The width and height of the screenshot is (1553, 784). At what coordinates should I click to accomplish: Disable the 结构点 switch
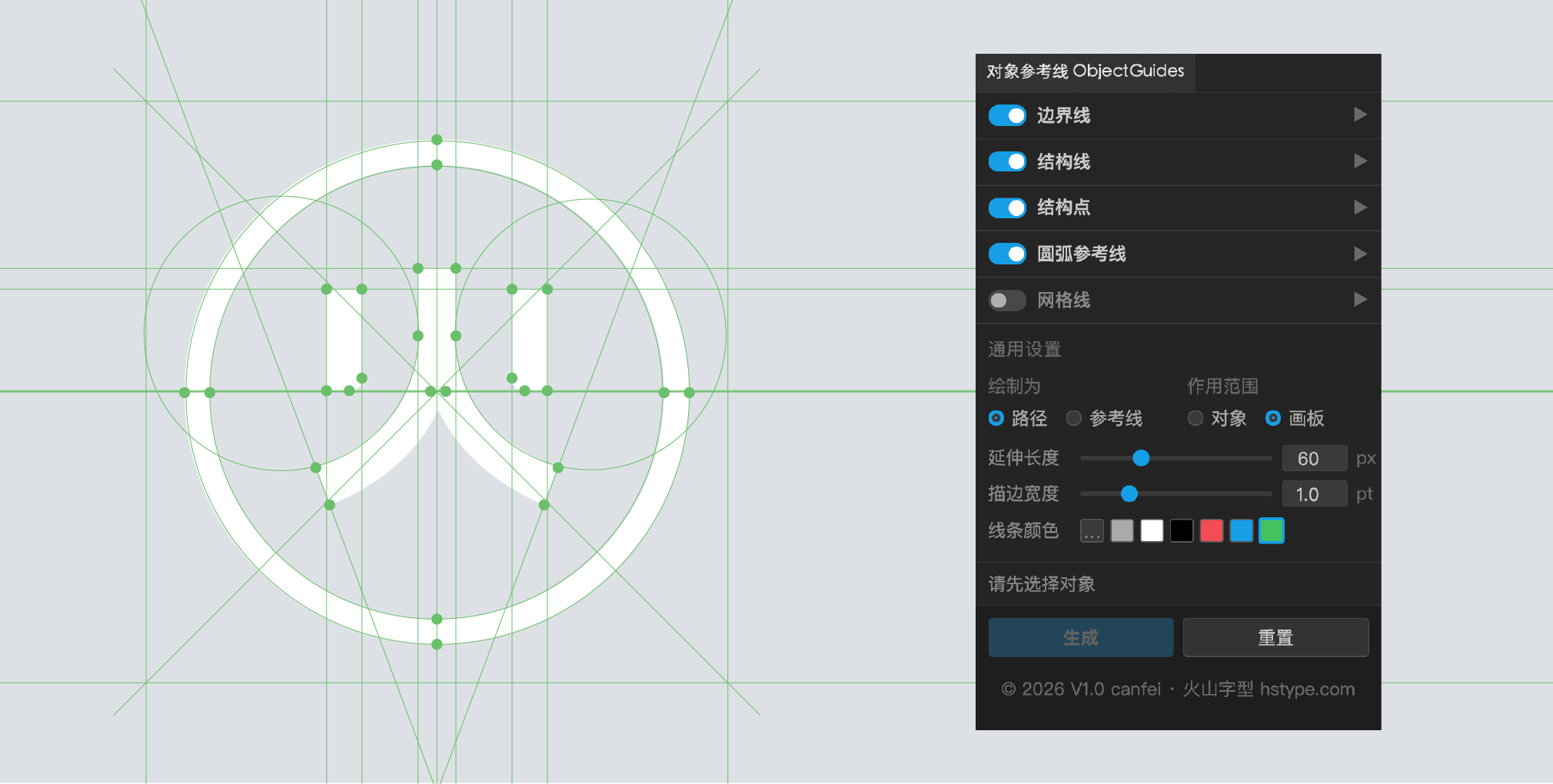point(1007,208)
